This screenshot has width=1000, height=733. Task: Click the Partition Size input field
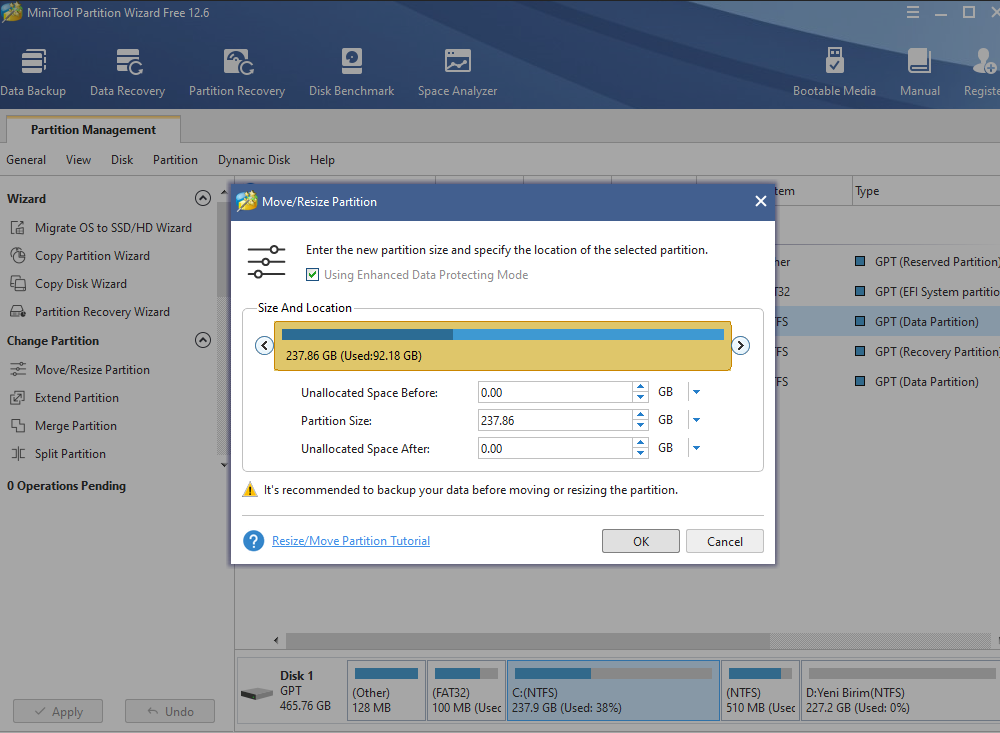555,420
